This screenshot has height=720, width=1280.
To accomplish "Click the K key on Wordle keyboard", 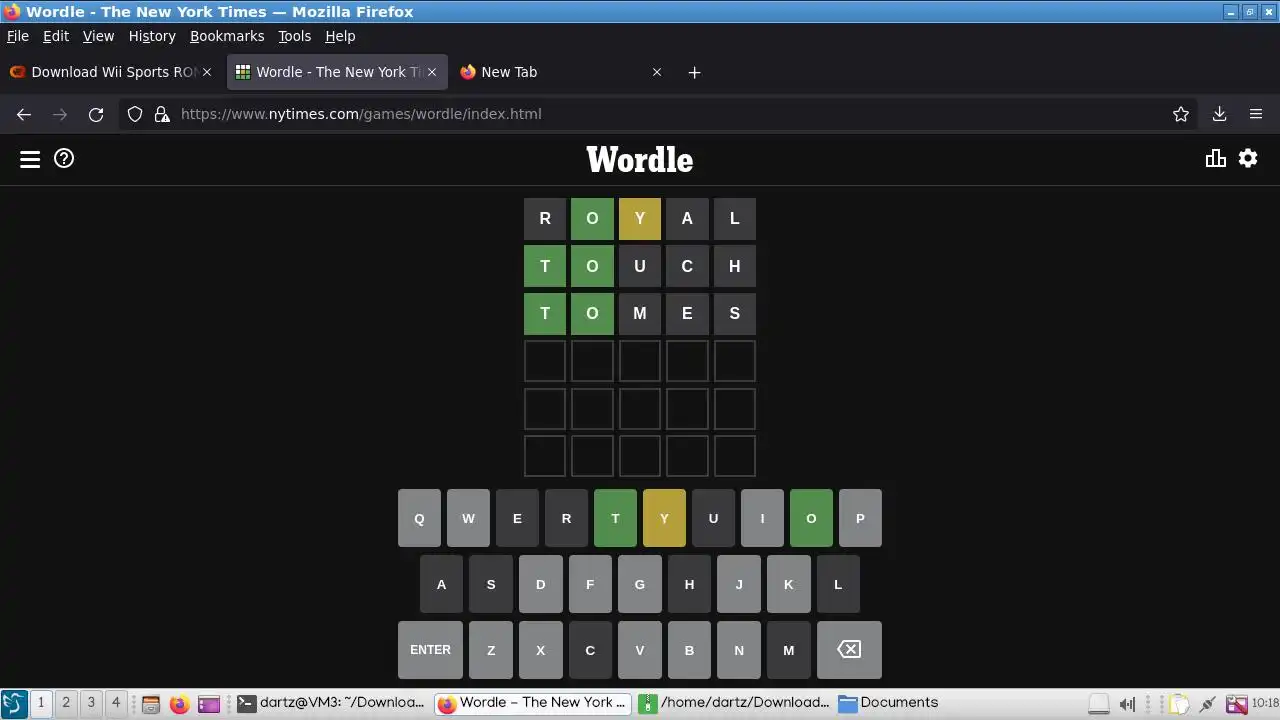I will [788, 584].
